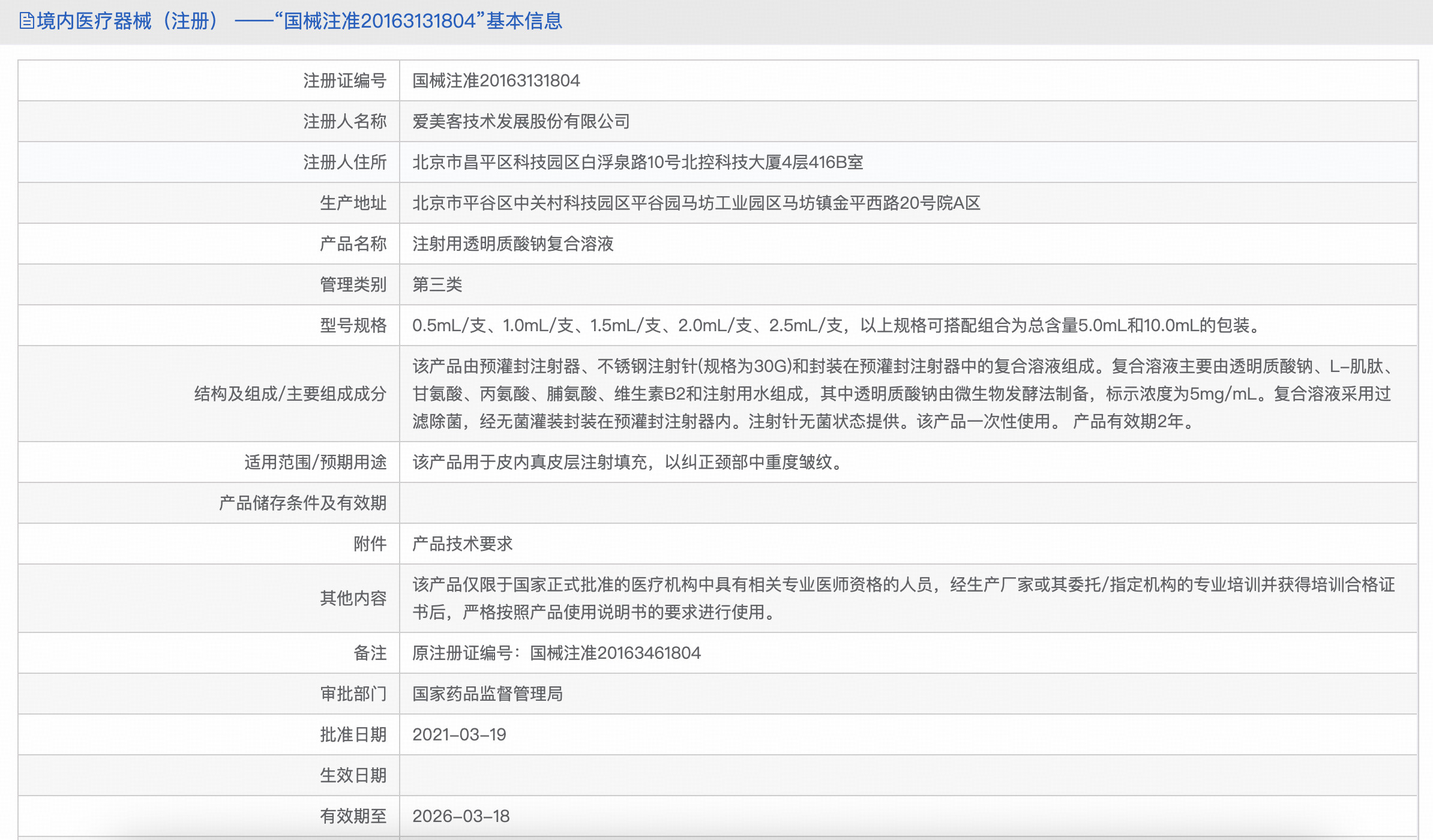Viewport: 1433px width, 840px height.
Task: Select approval date 2021-03-19
Action: (459, 734)
